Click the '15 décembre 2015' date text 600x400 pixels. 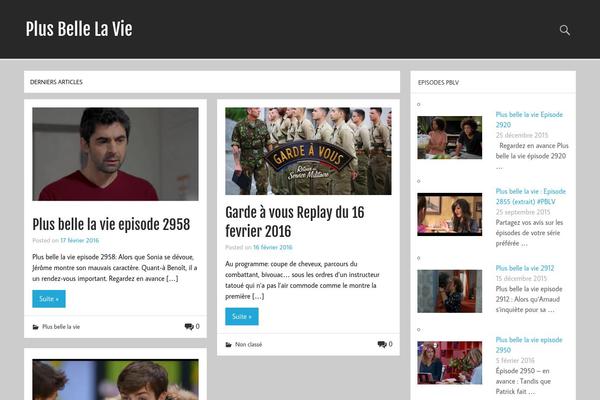coord(521,278)
